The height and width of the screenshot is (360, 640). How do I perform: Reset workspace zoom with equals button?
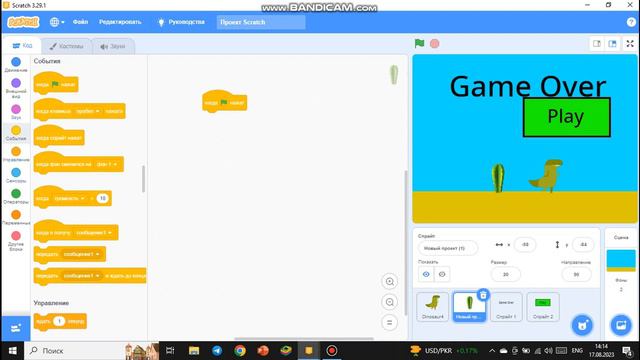(389, 322)
